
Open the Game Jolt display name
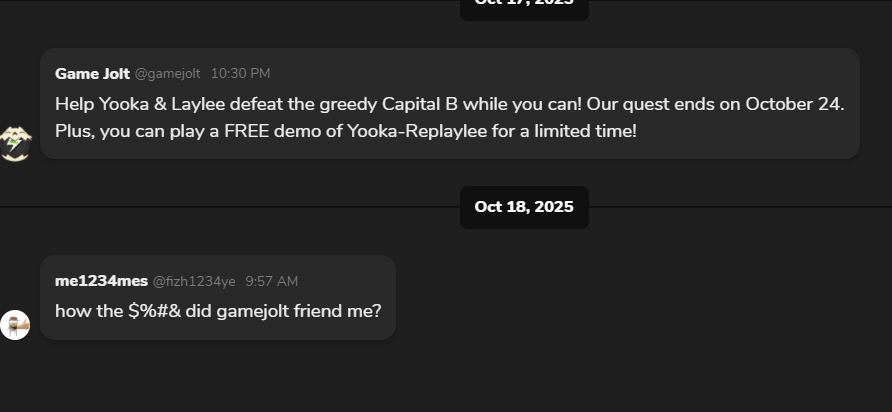click(92, 74)
